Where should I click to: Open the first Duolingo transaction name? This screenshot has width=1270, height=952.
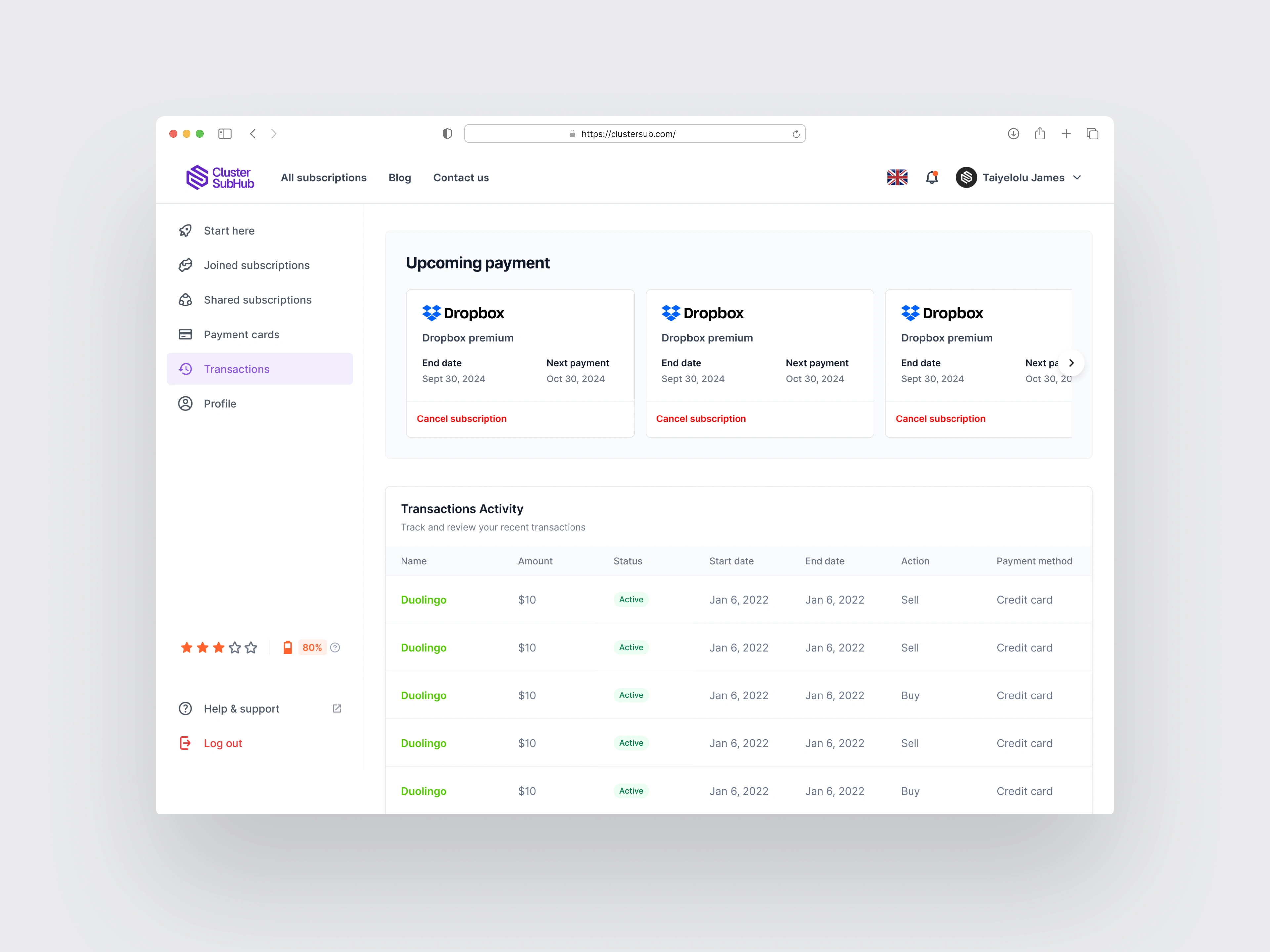(424, 600)
